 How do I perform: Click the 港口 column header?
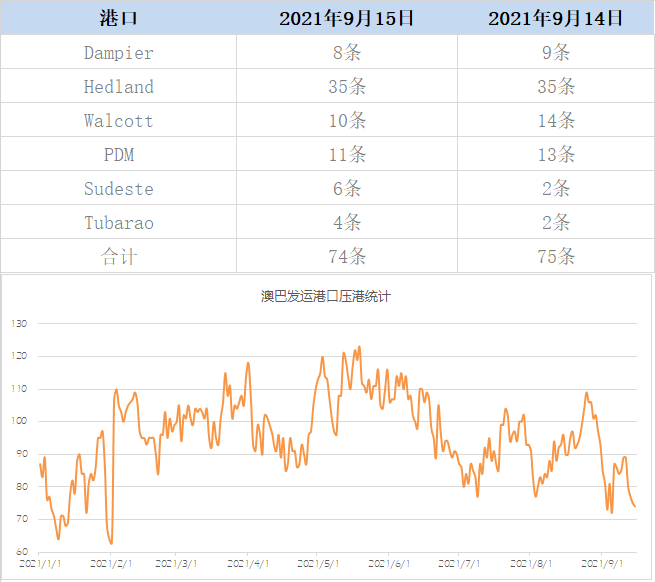pyautogui.click(x=118, y=18)
